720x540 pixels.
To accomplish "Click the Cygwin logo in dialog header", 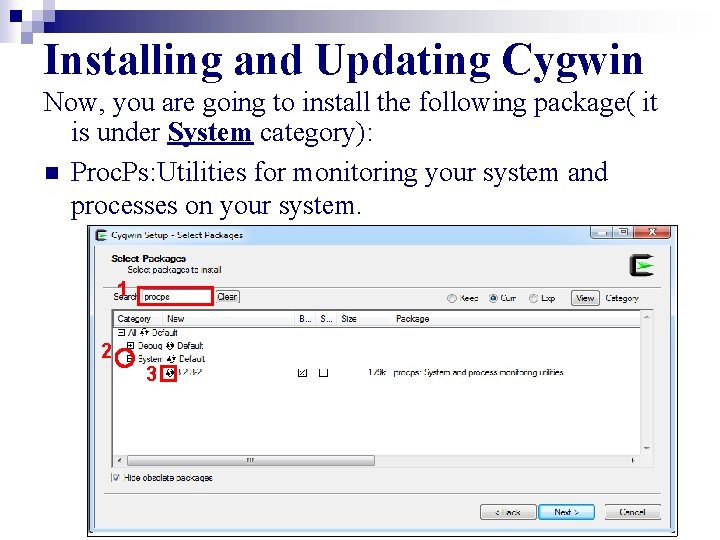I will click(641, 265).
